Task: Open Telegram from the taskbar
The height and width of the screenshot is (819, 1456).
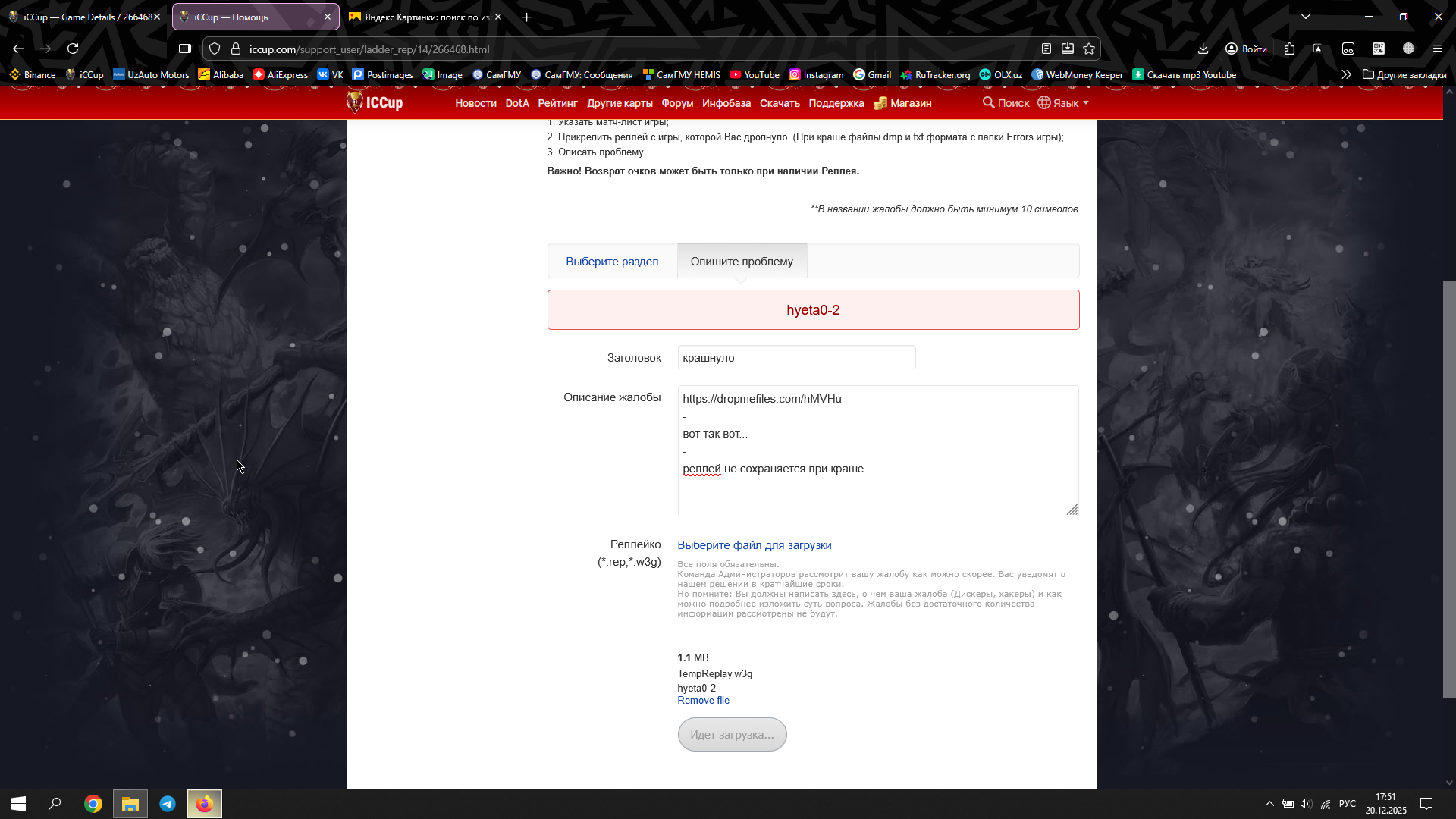Action: 168,804
